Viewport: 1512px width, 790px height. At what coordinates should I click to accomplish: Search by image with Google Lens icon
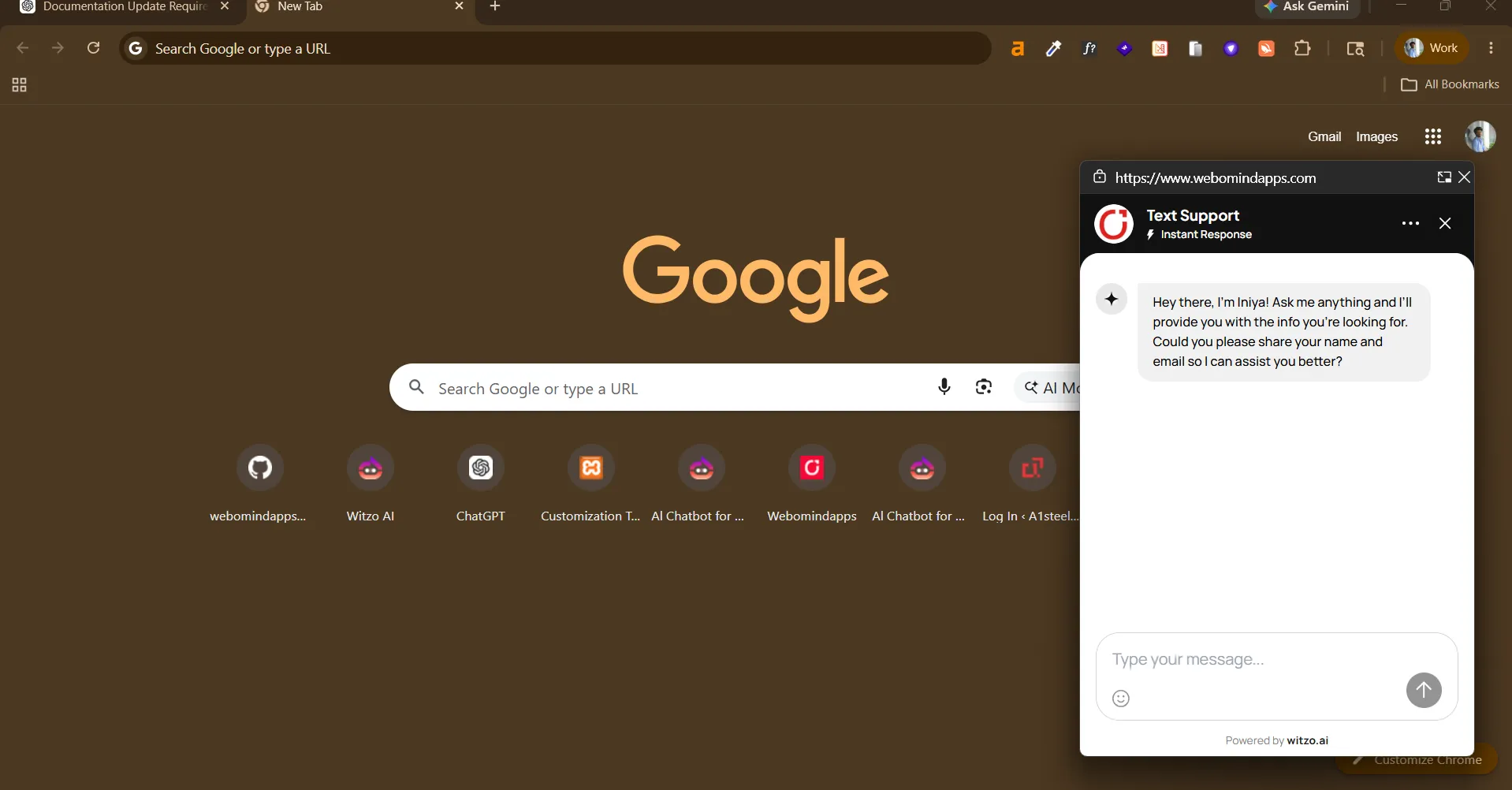point(983,386)
